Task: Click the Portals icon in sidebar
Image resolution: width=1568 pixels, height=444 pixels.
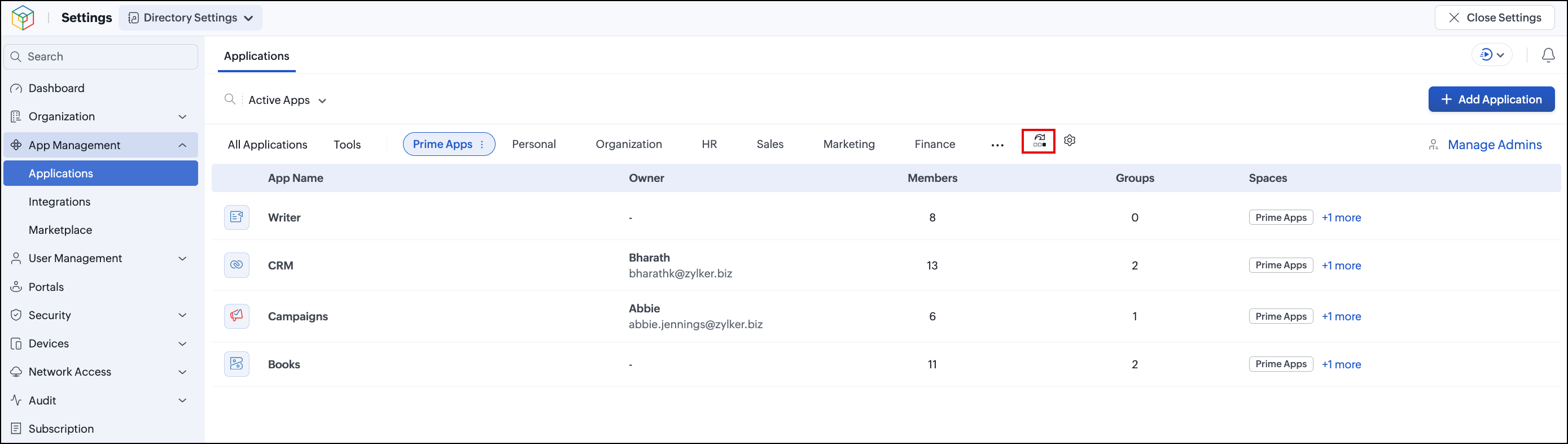Action: tap(16, 287)
